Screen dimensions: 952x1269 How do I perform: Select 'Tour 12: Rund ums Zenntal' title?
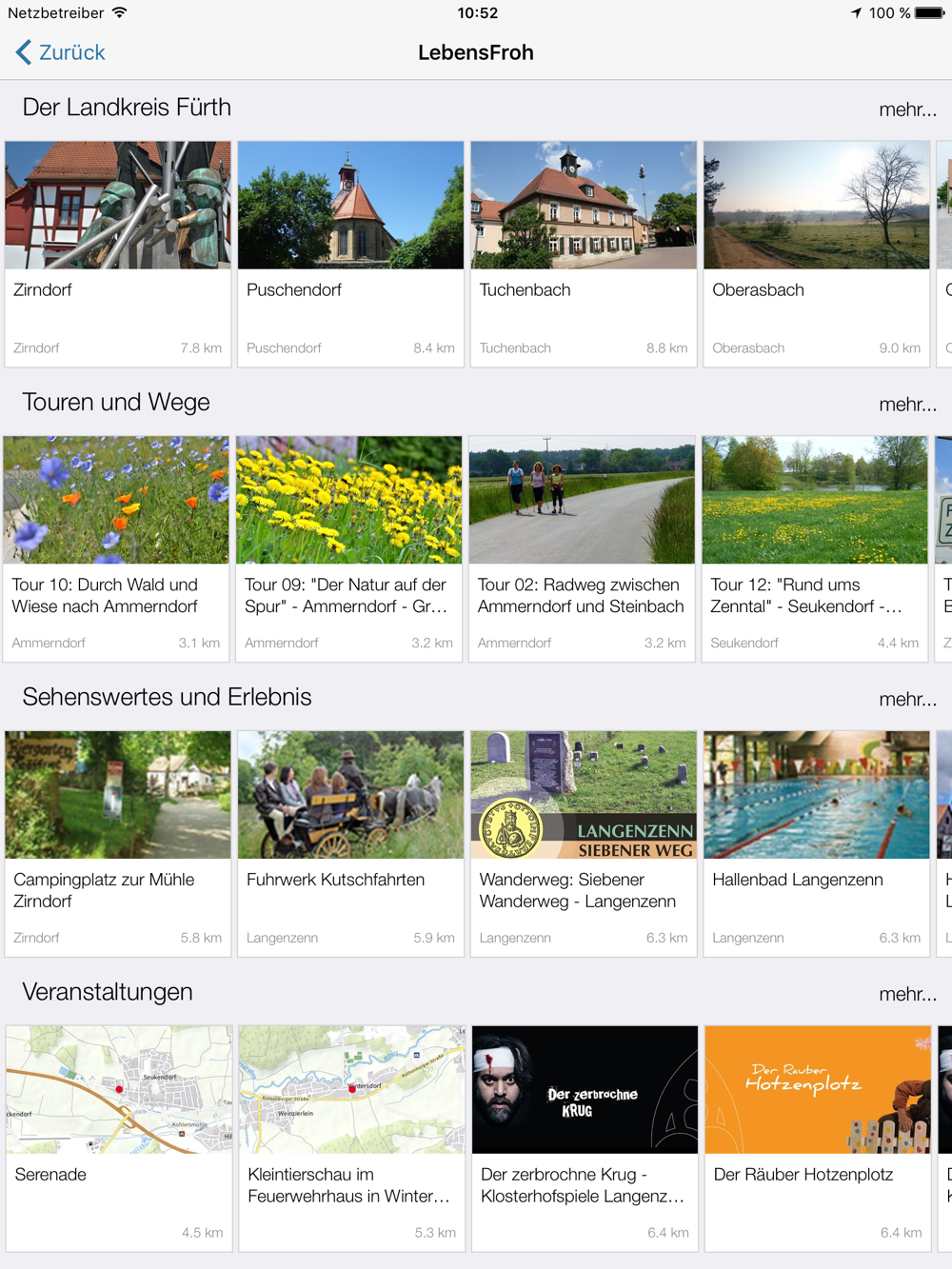(x=806, y=596)
